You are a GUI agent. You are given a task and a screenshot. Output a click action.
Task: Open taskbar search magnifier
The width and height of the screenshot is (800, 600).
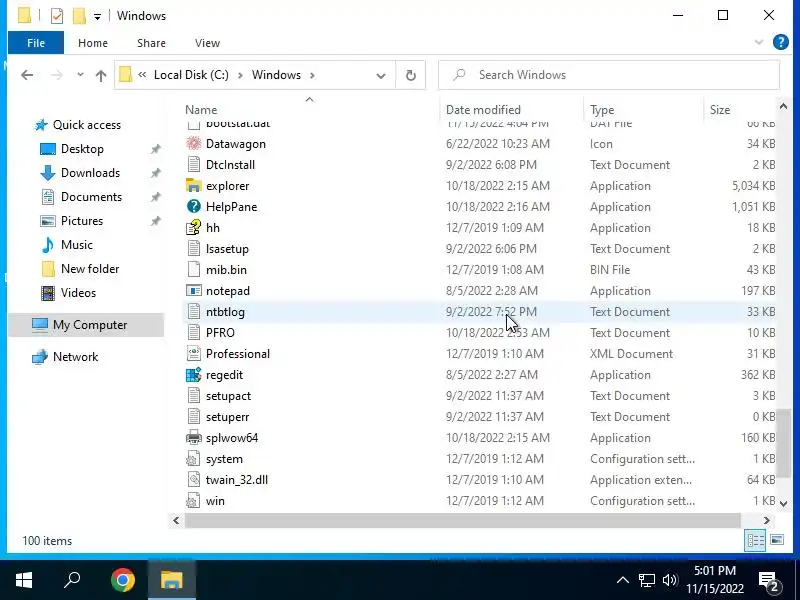[x=72, y=580]
